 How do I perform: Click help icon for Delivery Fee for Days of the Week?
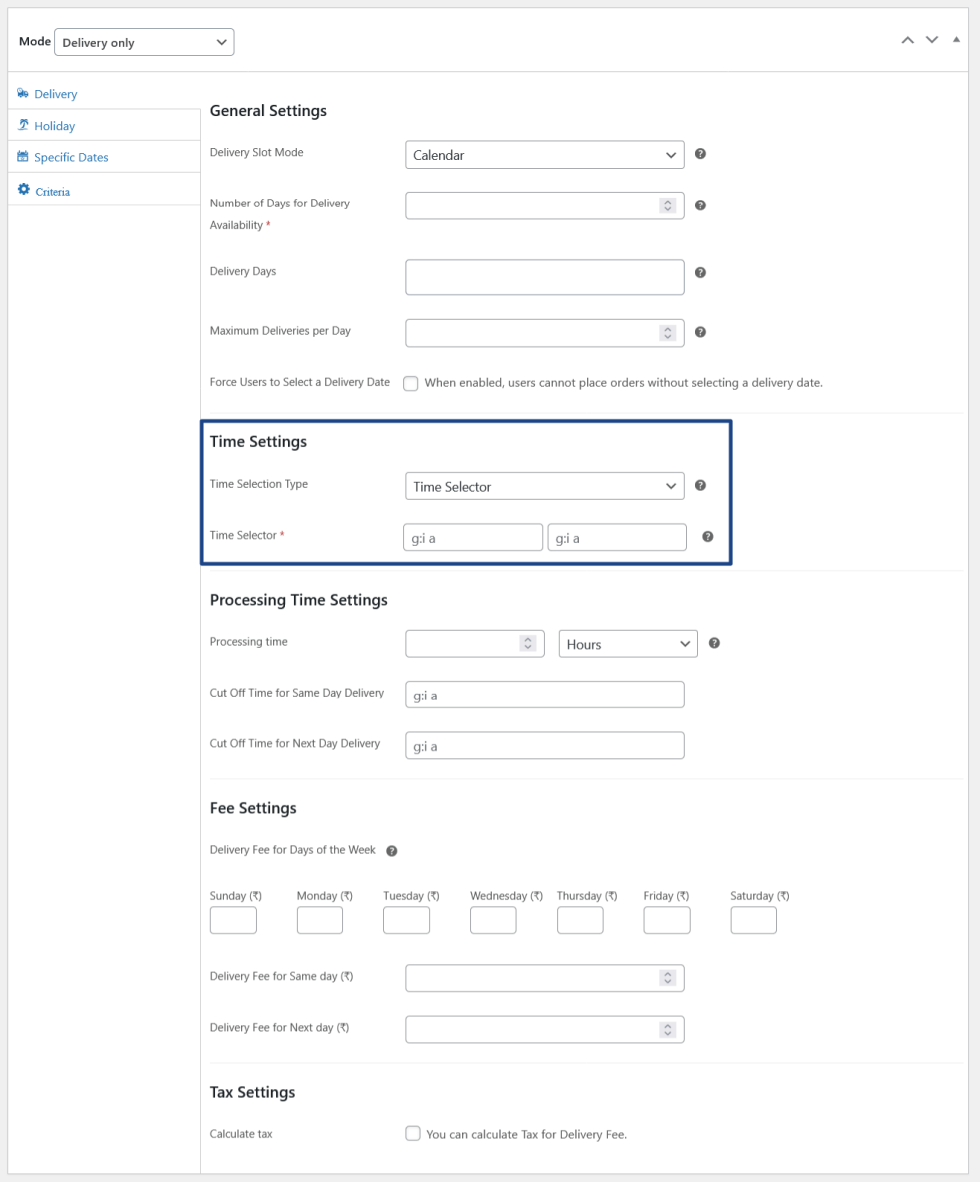[391, 851]
